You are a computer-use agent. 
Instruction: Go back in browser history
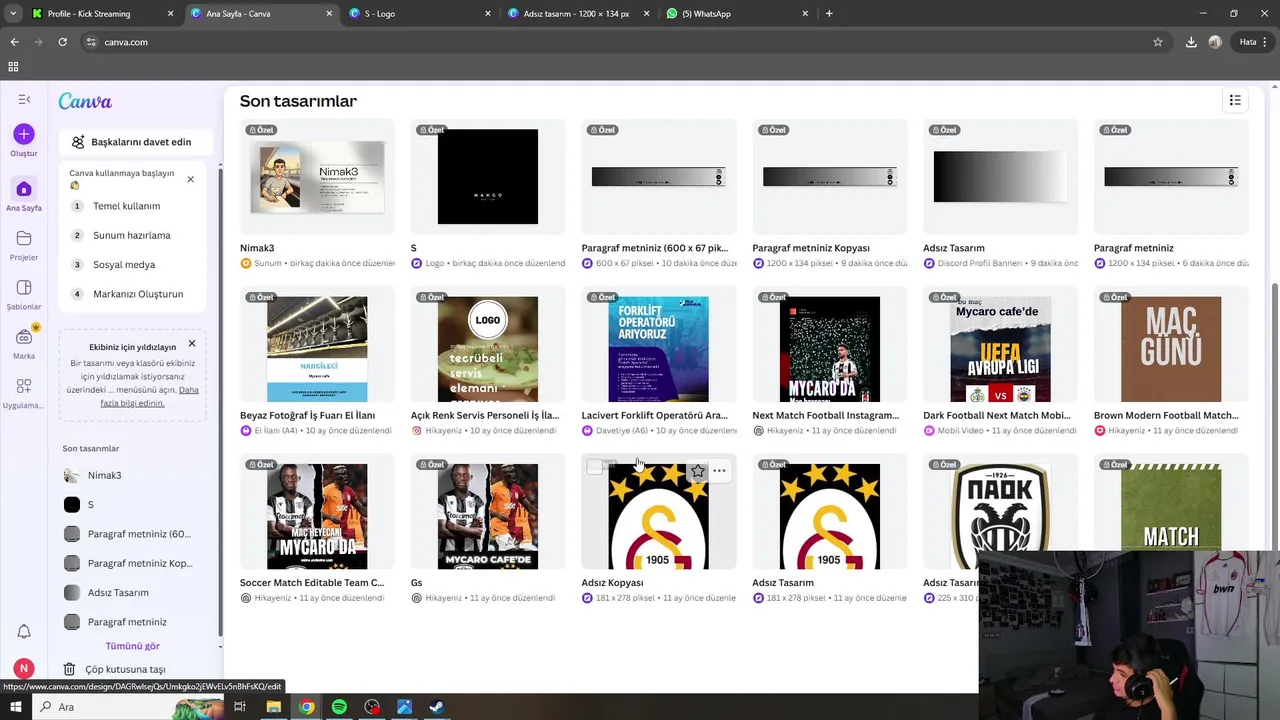click(x=14, y=42)
